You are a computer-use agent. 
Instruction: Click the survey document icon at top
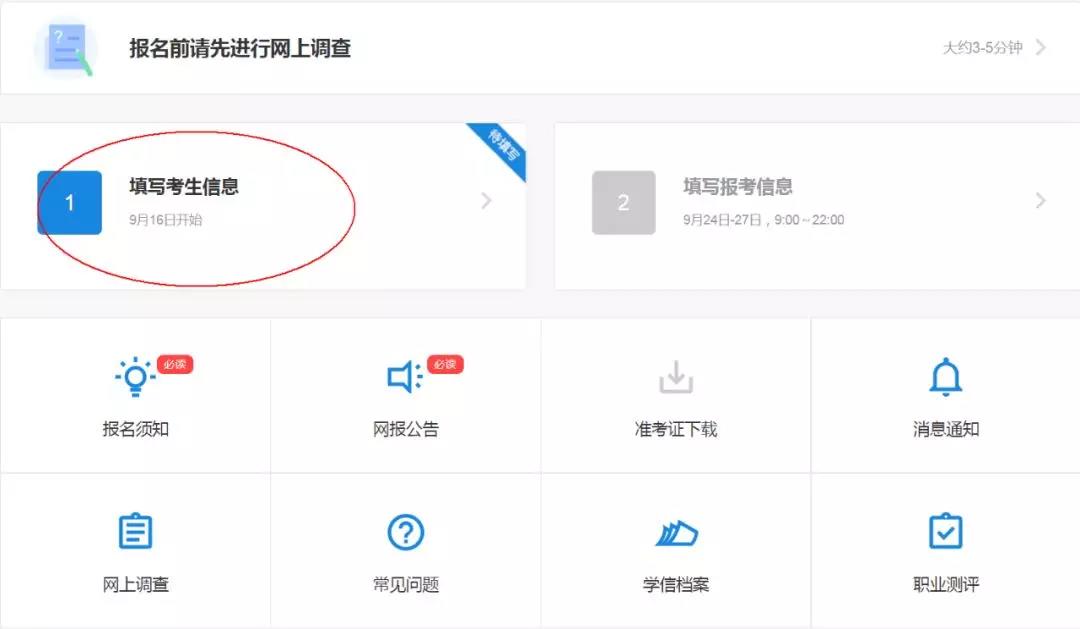[66, 48]
